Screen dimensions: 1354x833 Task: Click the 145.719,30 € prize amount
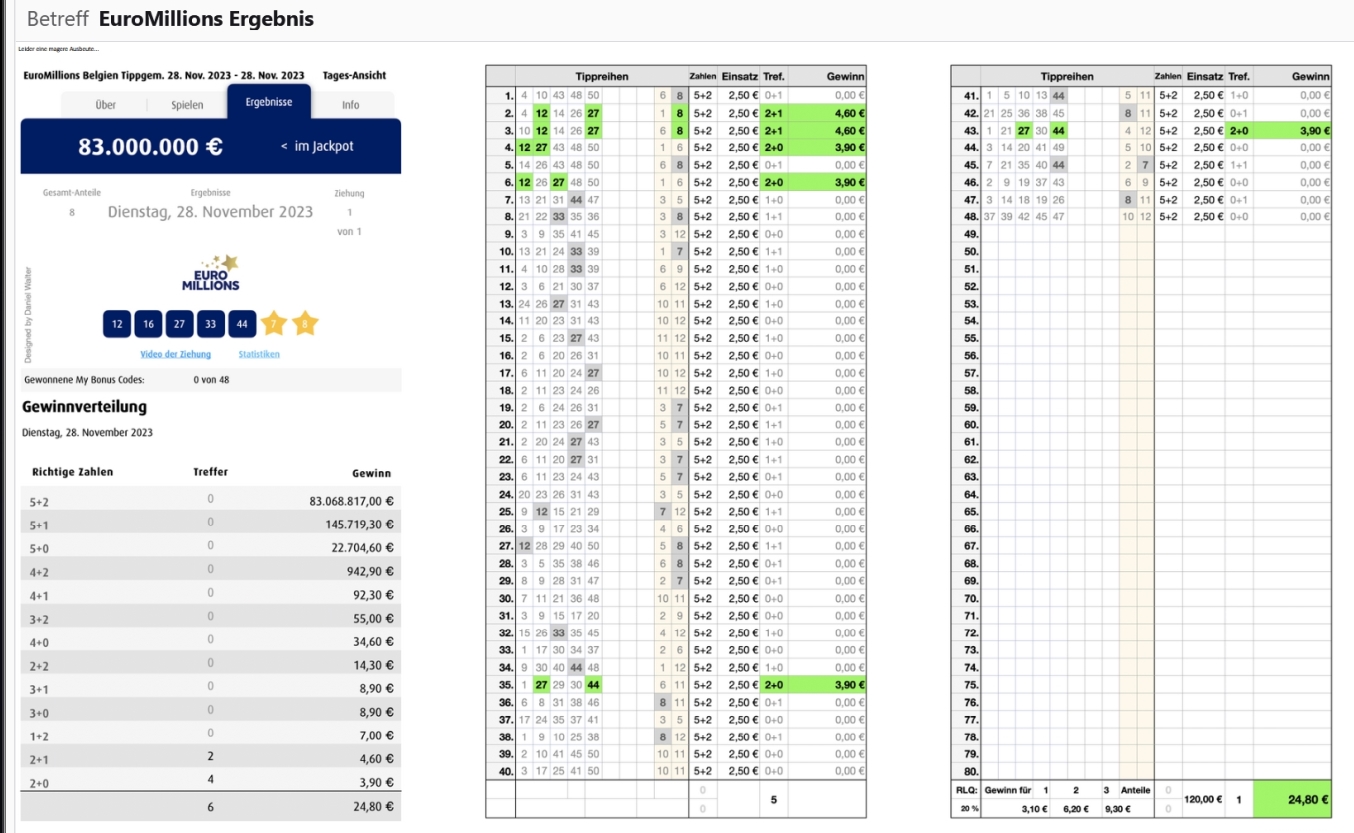360,524
